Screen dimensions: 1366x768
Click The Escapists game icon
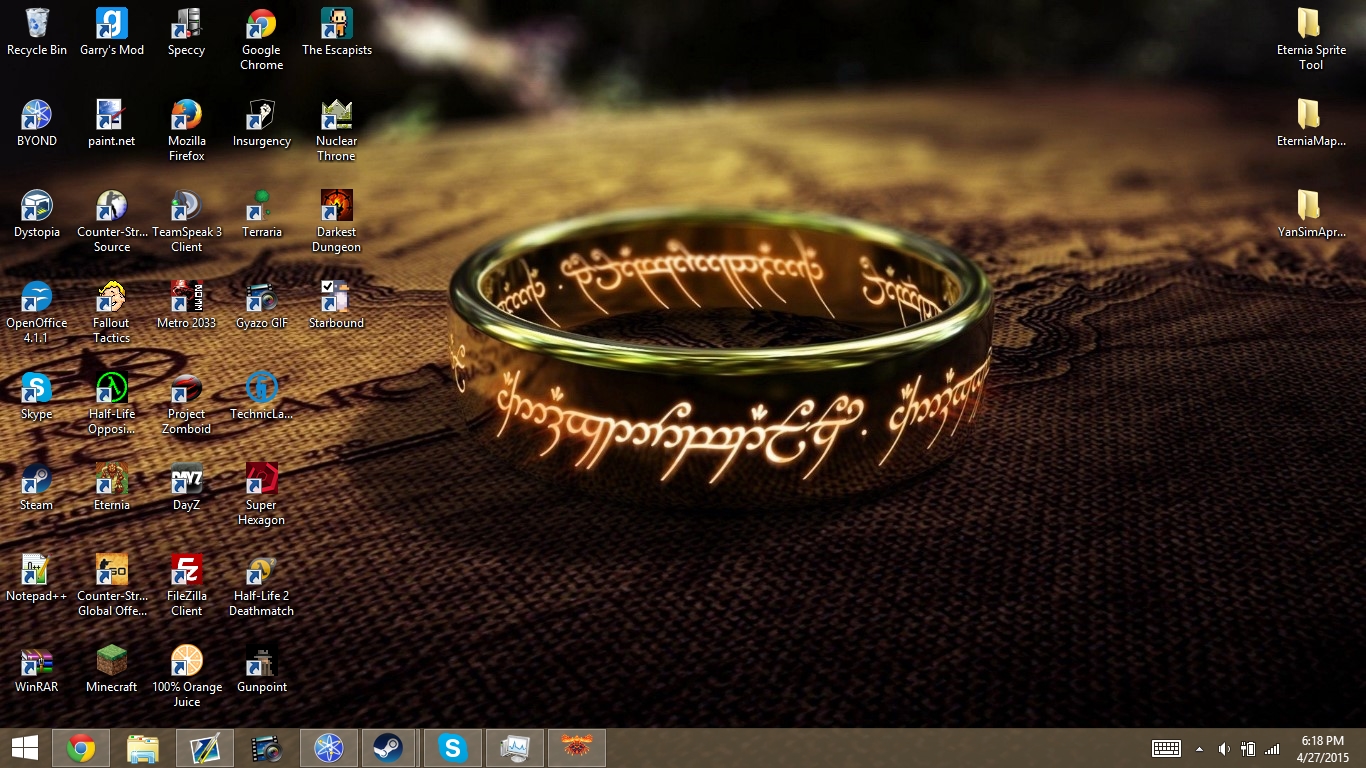click(337, 32)
